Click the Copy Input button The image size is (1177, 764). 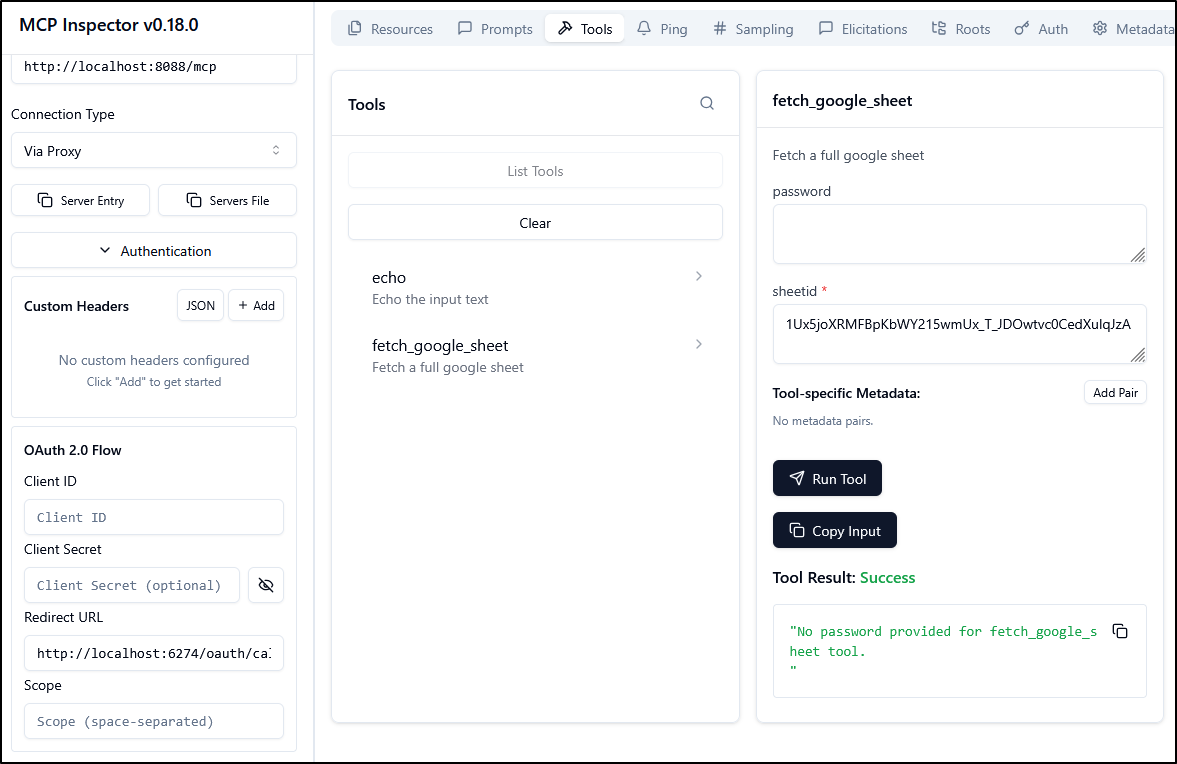tap(834, 531)
